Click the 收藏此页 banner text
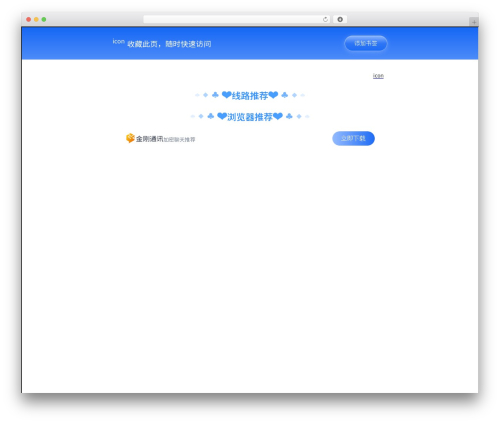Screen dimensions: 500x423 point(169,44)
